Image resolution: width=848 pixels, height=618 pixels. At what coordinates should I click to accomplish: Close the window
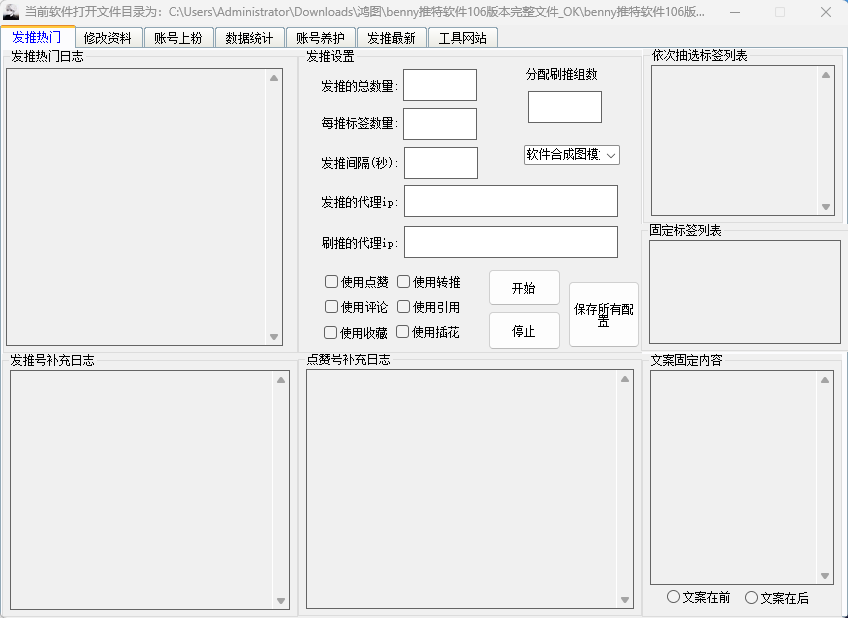(825, 12)
